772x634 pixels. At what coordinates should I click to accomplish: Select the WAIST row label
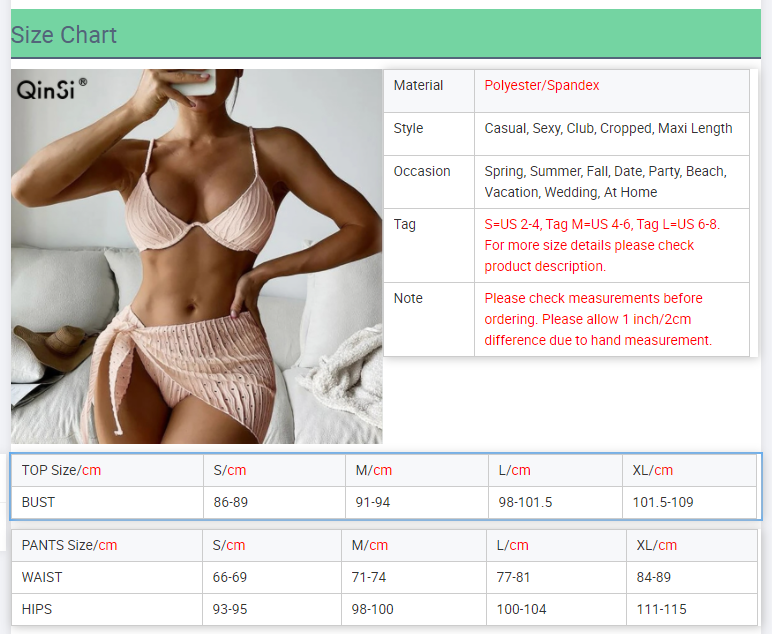42,577
